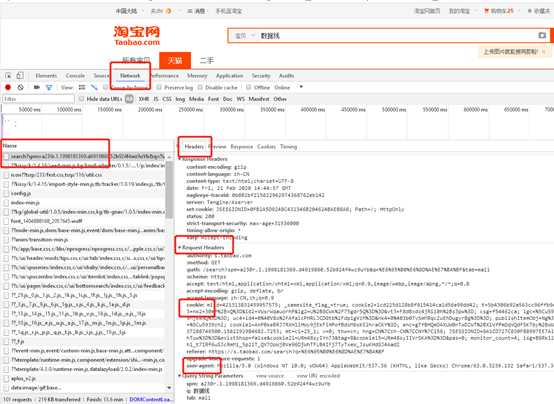Filter requests by Manifest type
The height and width of the screenshot is (404, 554).
pyautogui.click(x=259, y=99)
